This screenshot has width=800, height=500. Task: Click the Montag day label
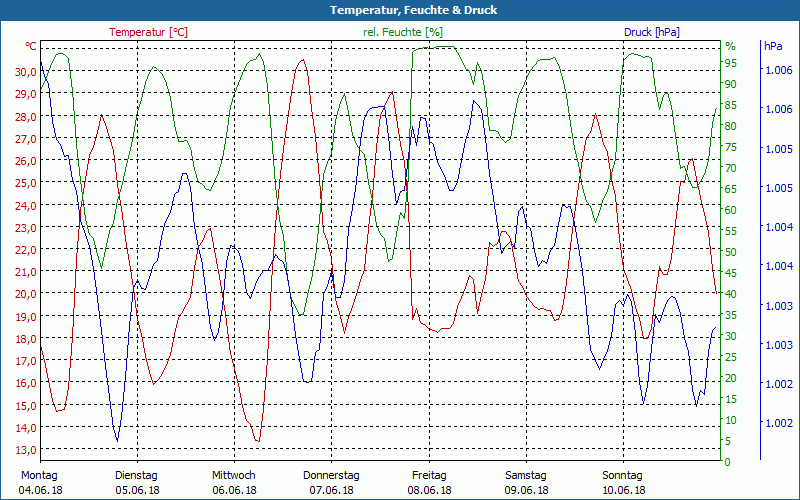coord(39,475)
